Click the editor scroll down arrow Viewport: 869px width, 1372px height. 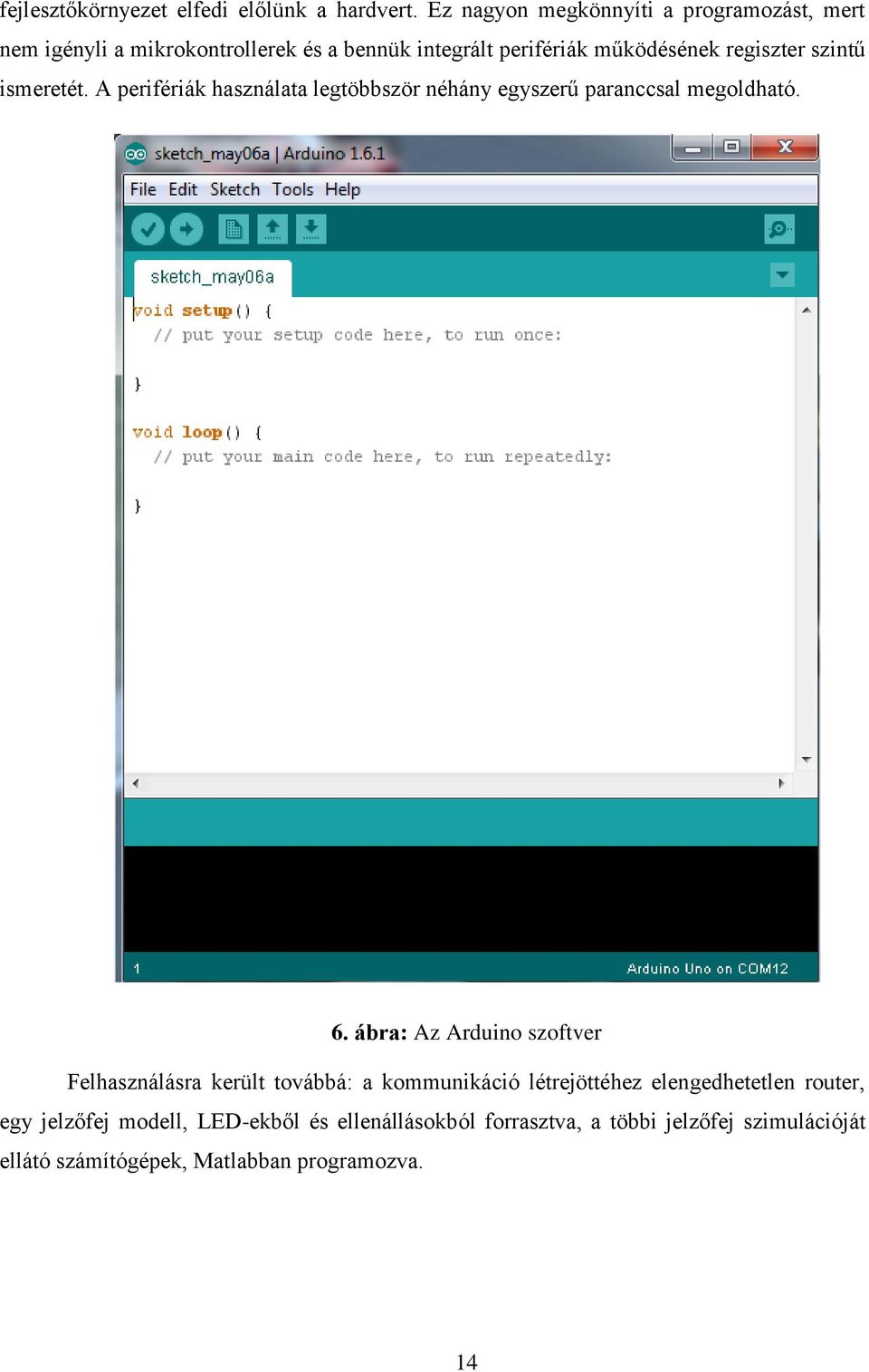click(x=806, y=760)
